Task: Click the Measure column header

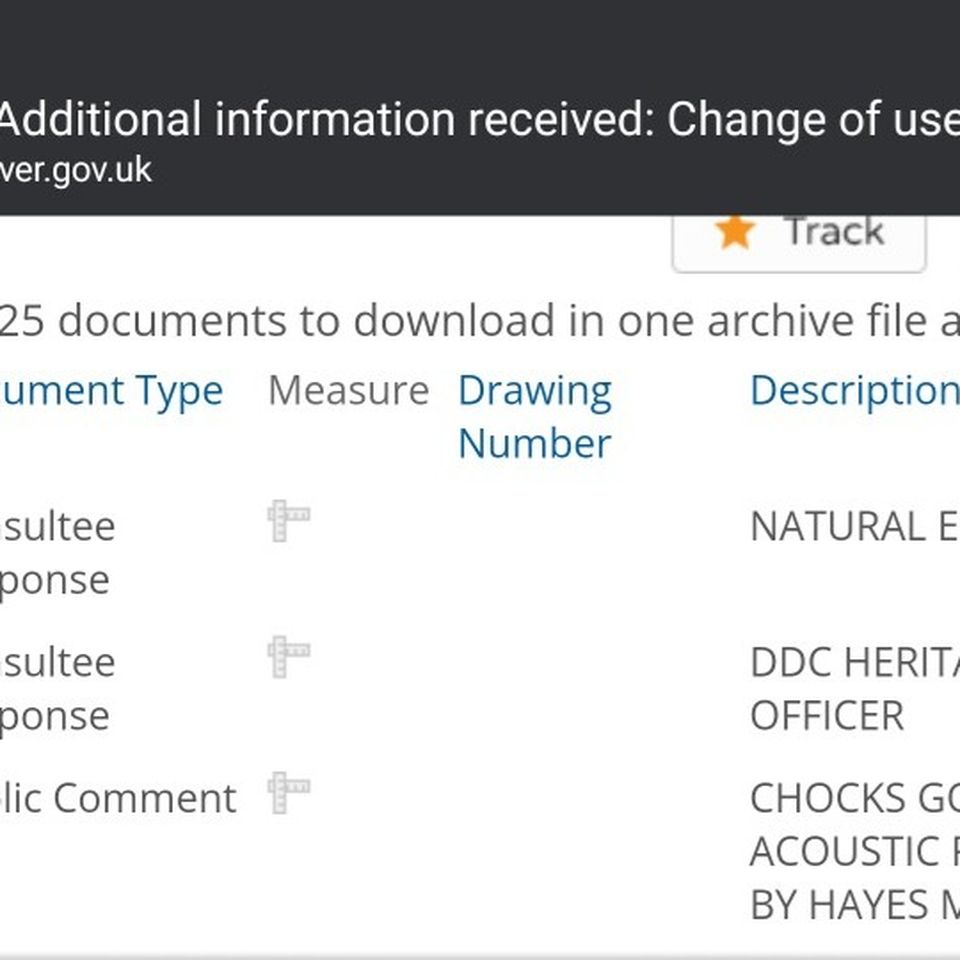Action: tap(348, 391)
